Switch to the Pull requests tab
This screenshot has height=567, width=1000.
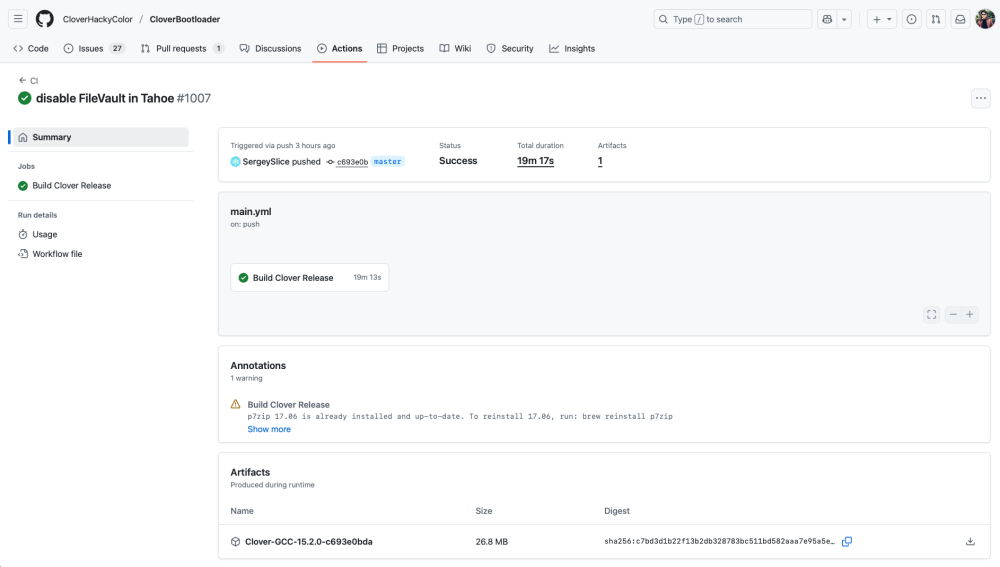[182, 48]
